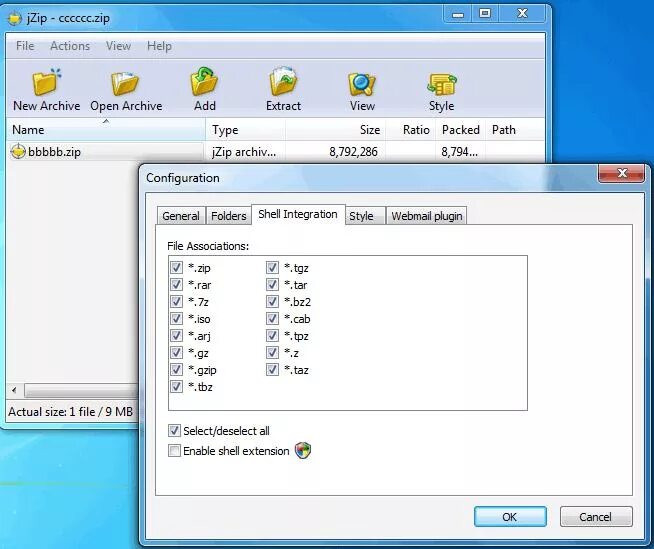Toggle the *.gzip association checkbox
This screenshot has width=654, height=549.
(x=176, y=369)
